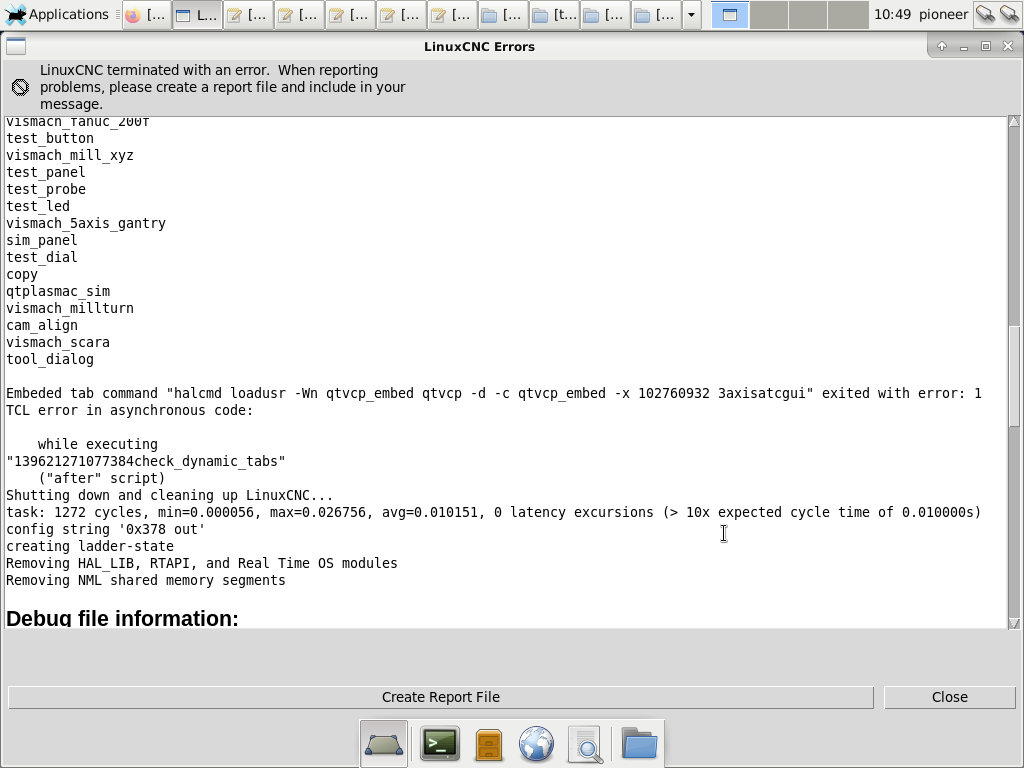The width and height of the screenshot is (1024, 768).
Task: Open the window menu icon in titlebar
Action: (x=16, y=46)
